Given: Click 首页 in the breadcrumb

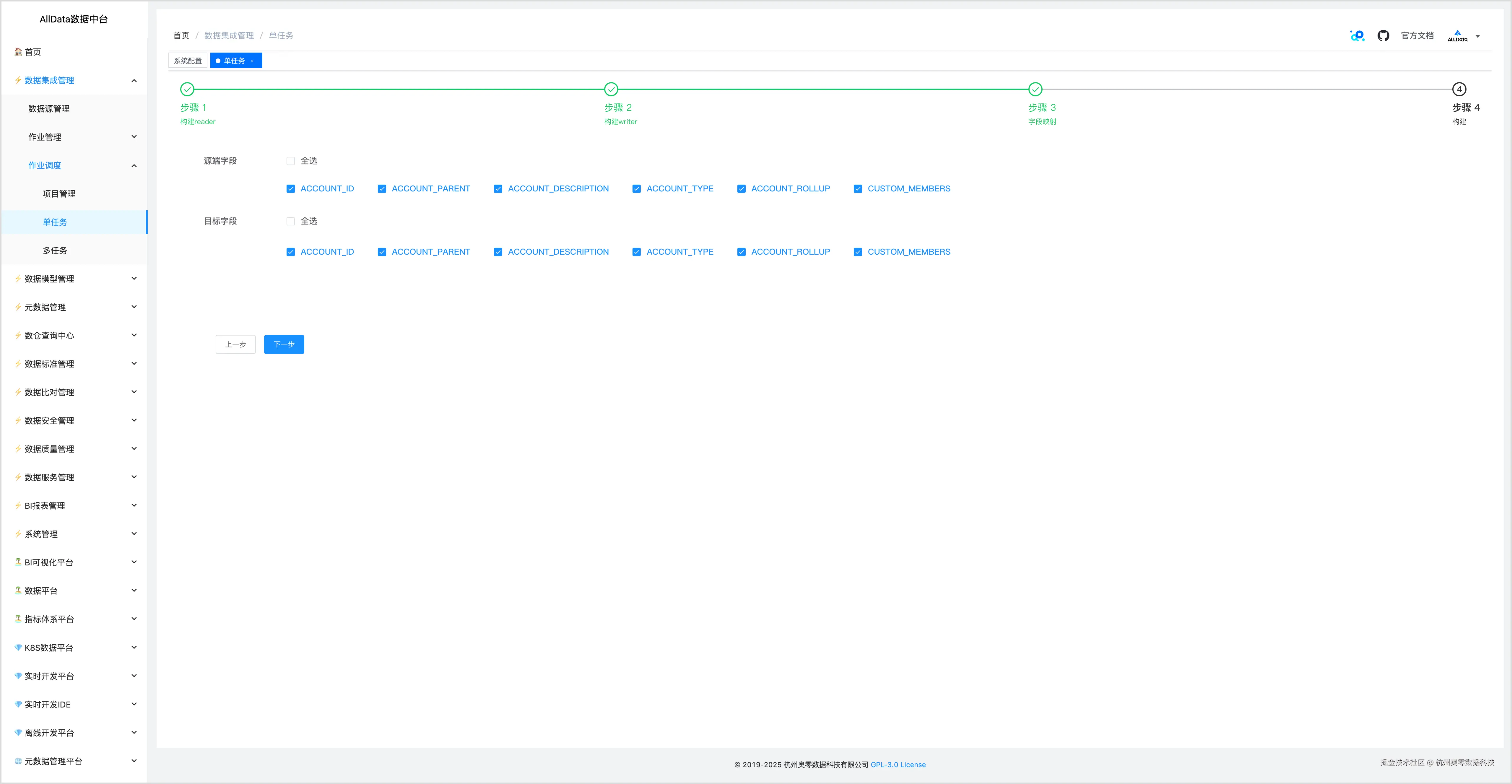Looking at the screenshot, I should pyautogui.click(x=181, y=36).
